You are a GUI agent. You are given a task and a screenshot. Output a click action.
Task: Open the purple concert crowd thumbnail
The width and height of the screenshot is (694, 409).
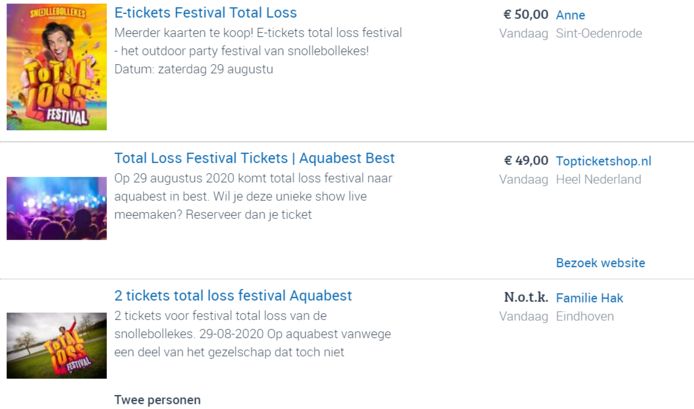click(x=56, y=207)
